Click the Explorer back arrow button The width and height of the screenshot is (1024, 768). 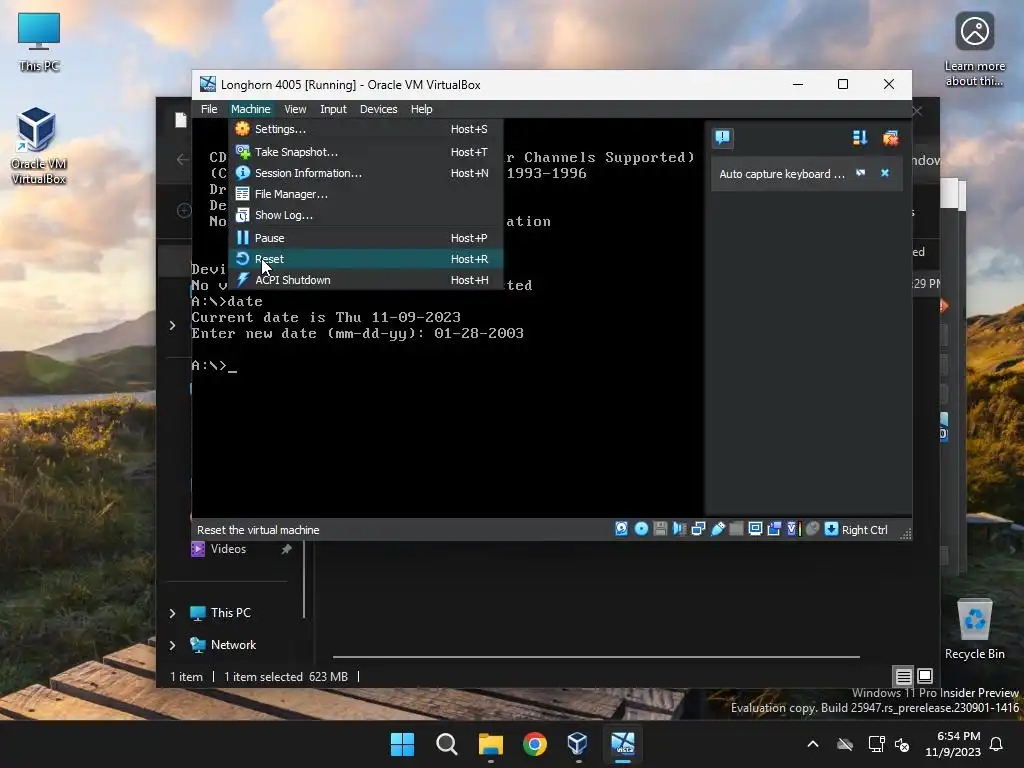(182, 159)
